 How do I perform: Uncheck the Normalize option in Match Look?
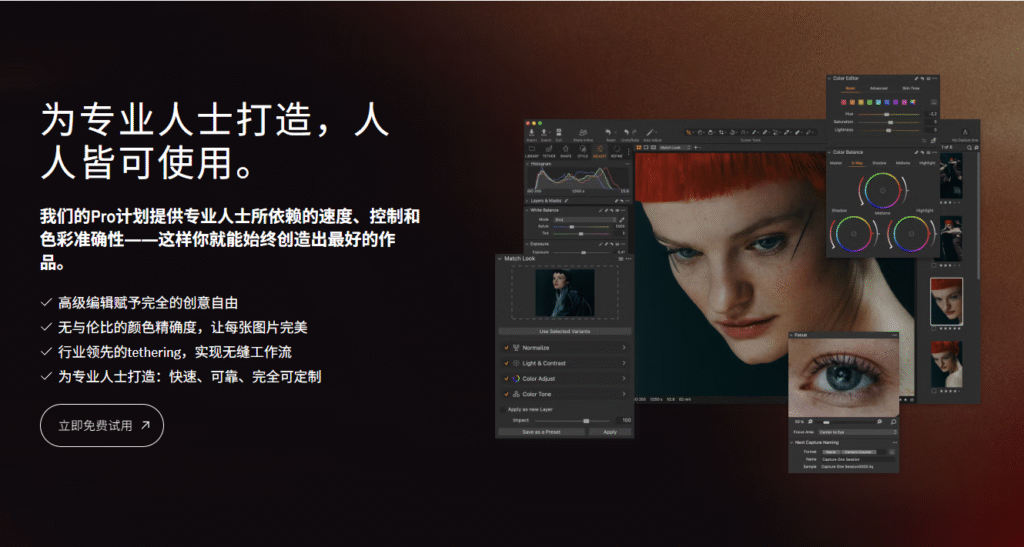(x=506, y=347)
